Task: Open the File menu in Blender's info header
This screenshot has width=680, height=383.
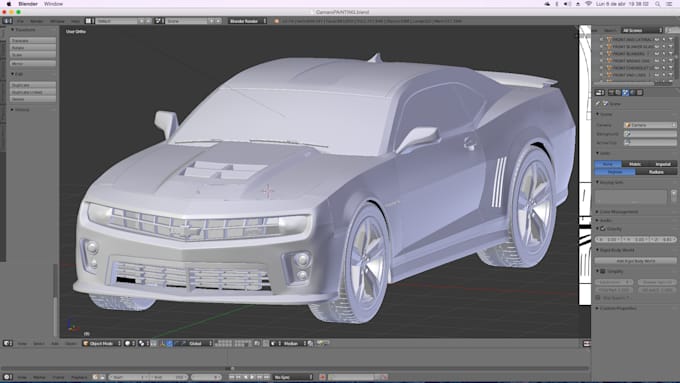Action: point(20,21)
